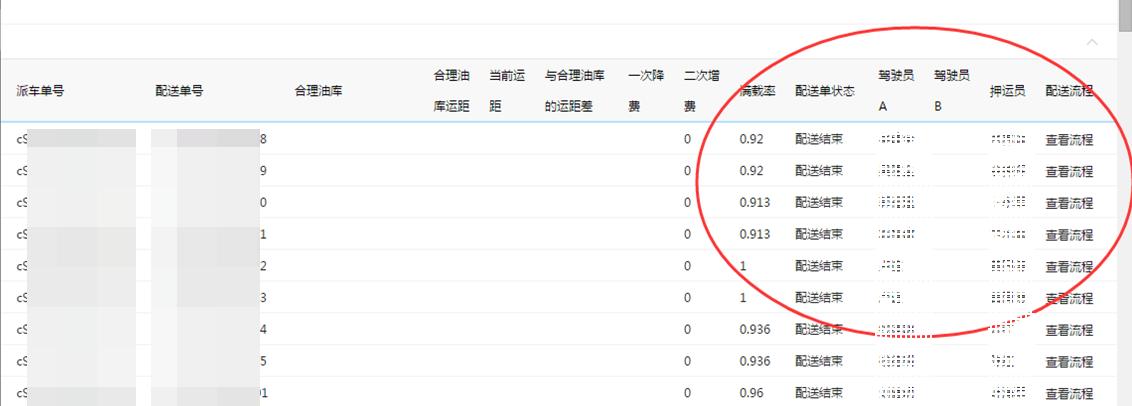This screenshot has height=406, width=1132.
Task: Open 查看流程 for the order ending in 8
Action: [1069, 139]
